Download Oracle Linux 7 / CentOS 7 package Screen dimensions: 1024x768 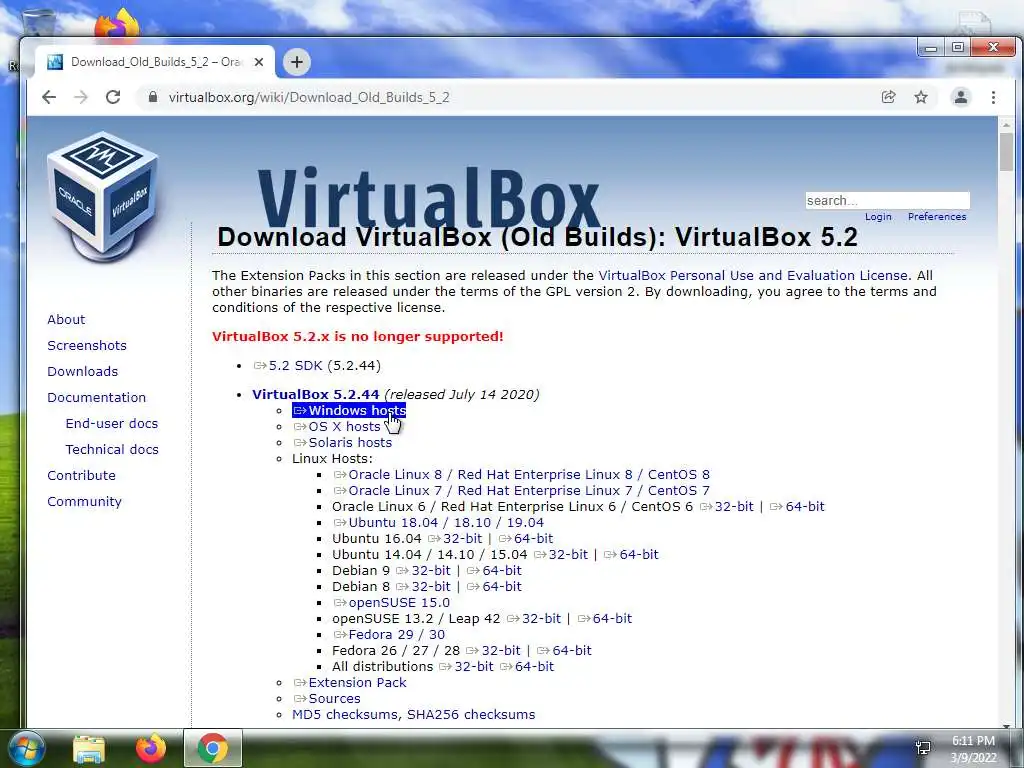pyautogui.click(x=522, y=490)
